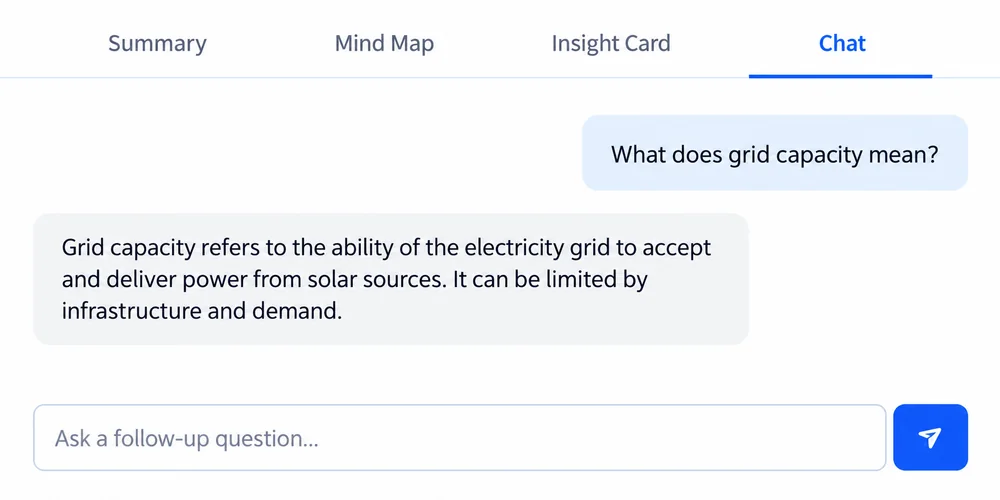Click the text "infrastructure and demand"
This screenshot has width=1000, height=500.
[202, 312]
